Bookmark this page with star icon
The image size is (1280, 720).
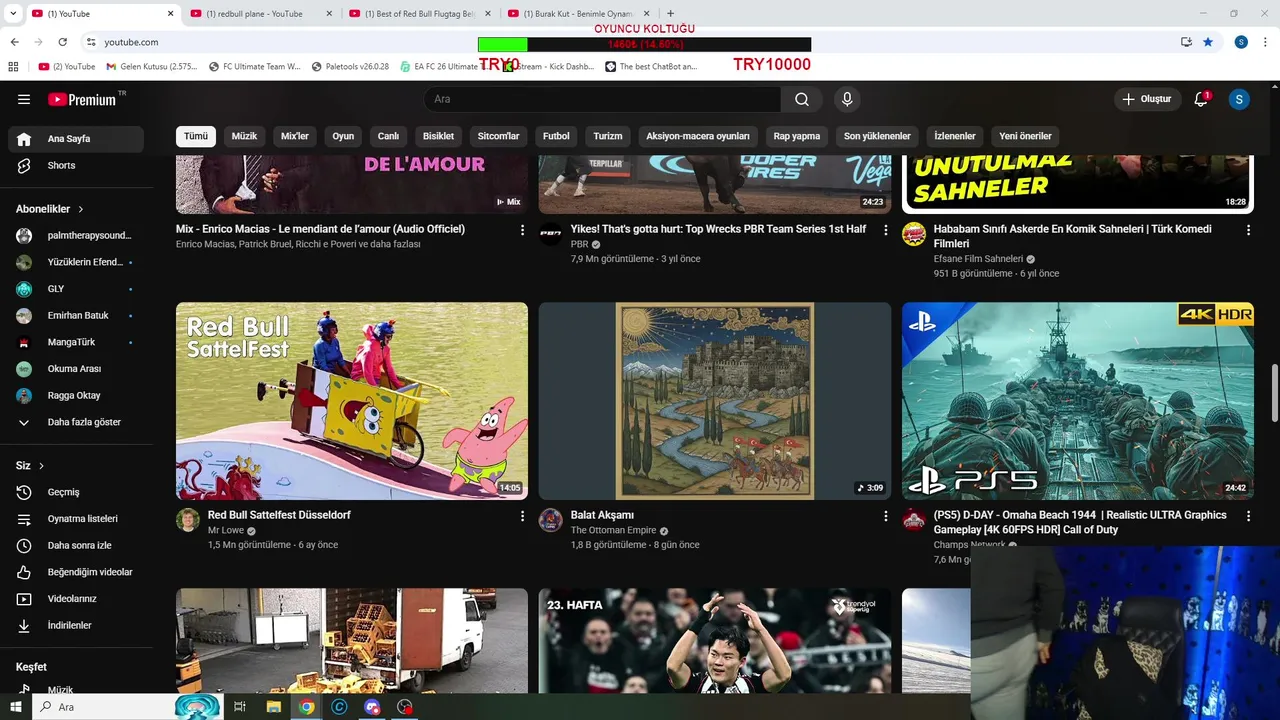[1208, 42]
